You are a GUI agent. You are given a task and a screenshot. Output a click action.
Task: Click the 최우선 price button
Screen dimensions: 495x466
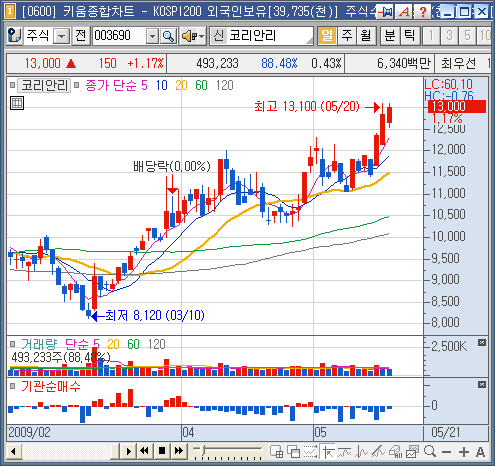[458, 63]
